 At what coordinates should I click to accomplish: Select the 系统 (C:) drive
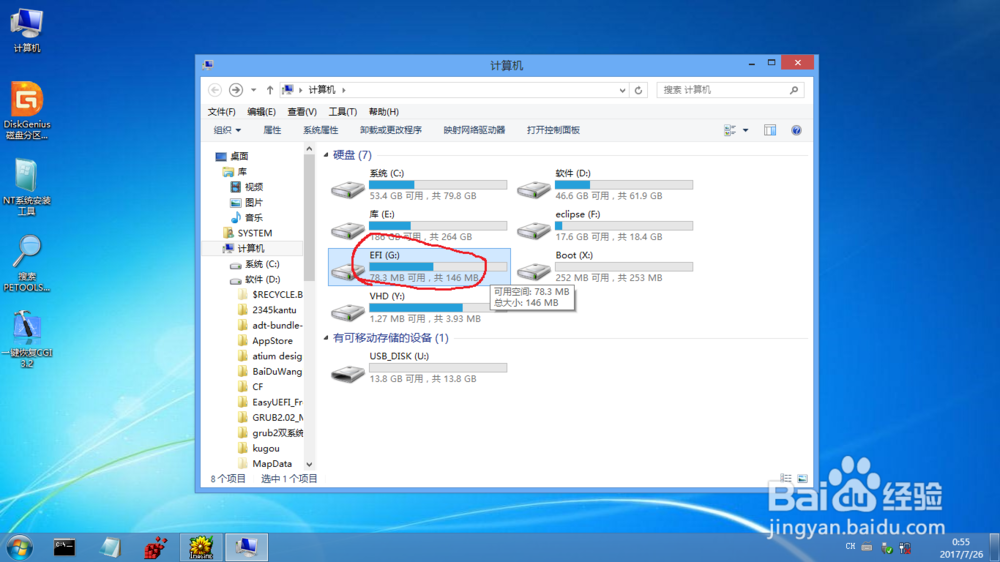[419, 184]
